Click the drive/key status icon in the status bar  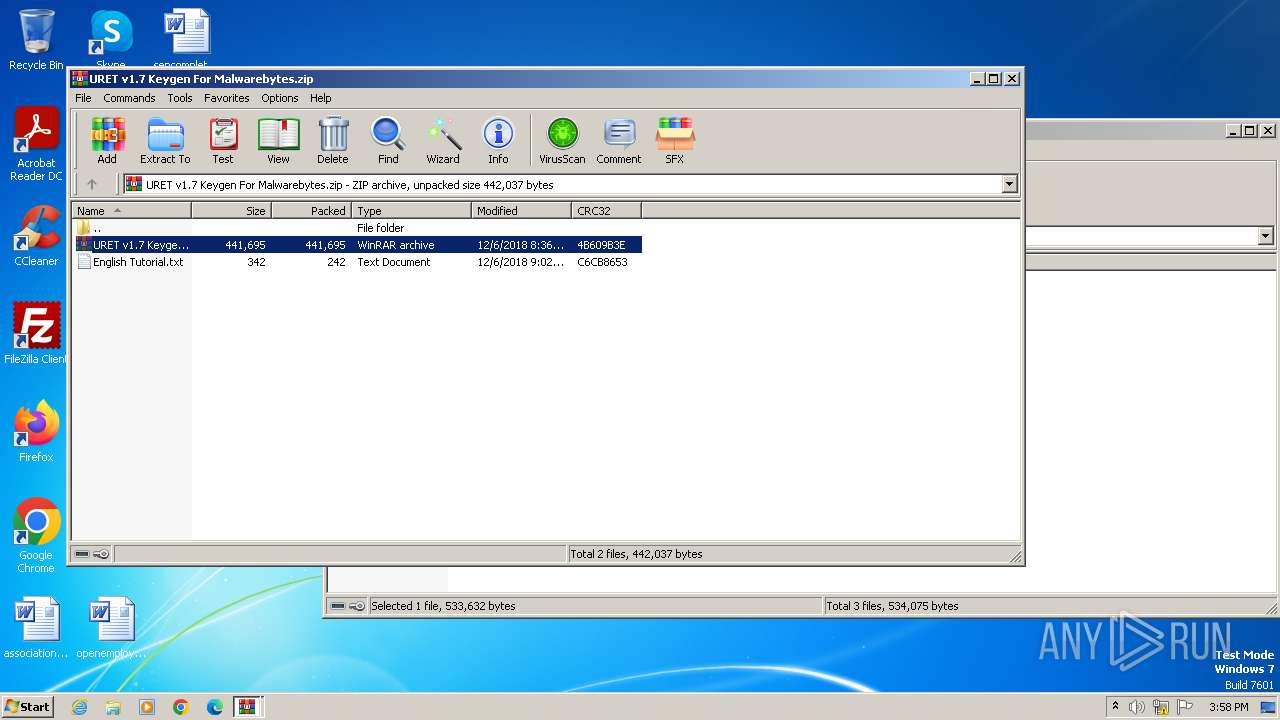[x=92, y=554]
